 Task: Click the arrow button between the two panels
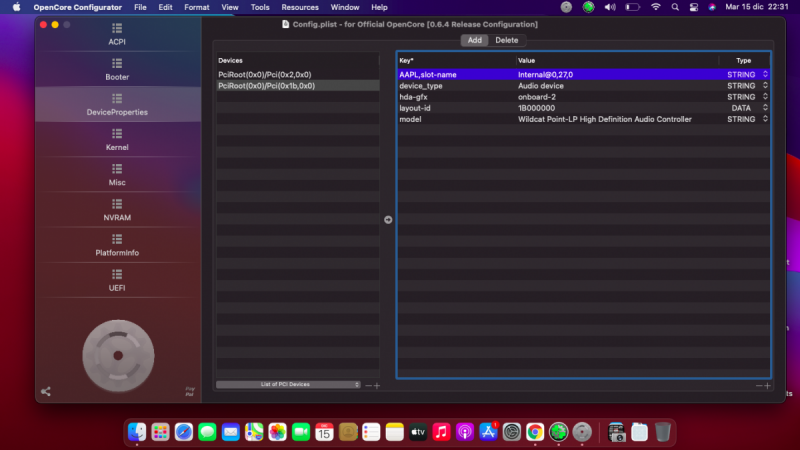[388, 220]
